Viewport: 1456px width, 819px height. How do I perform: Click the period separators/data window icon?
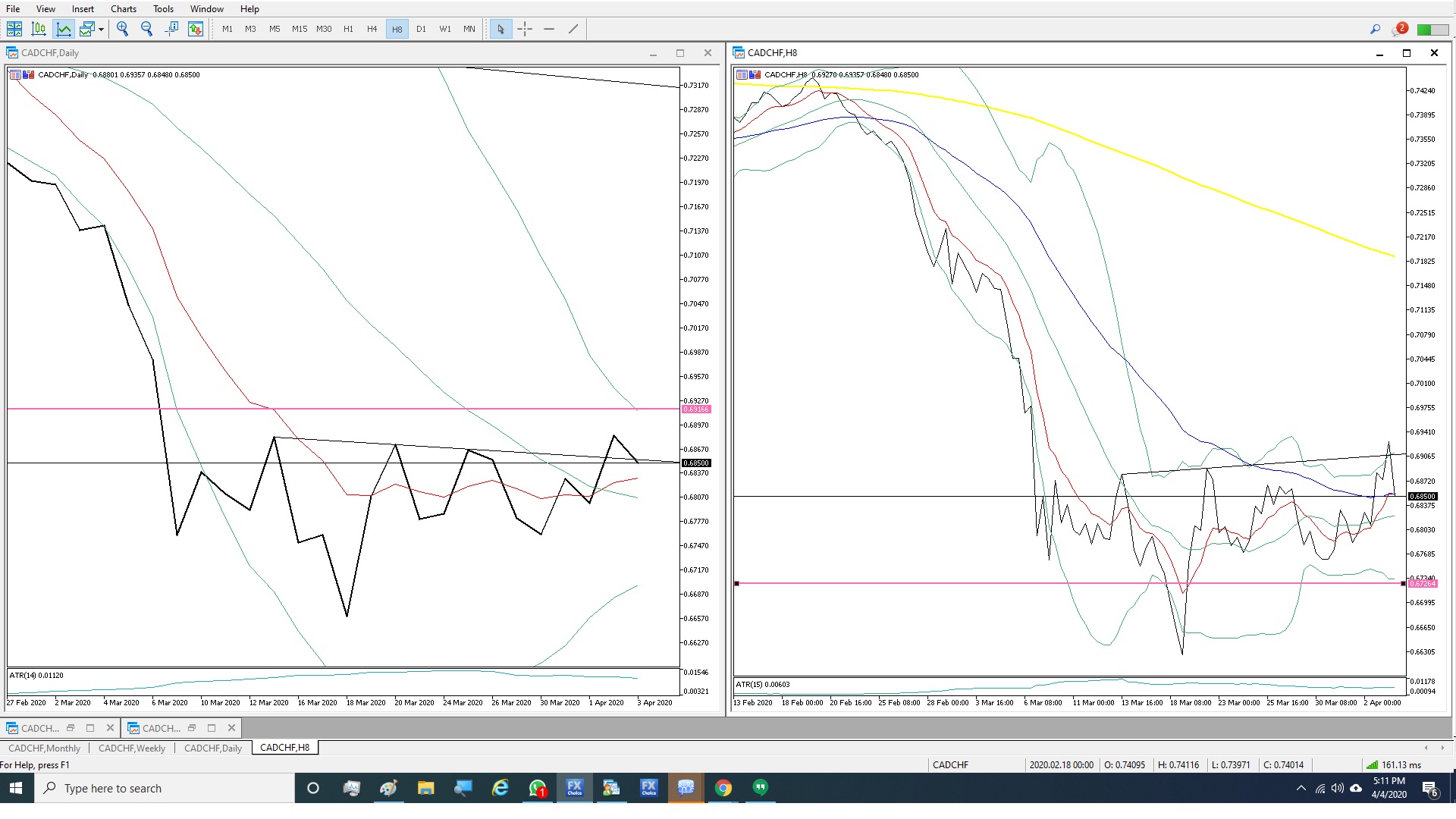pos(171,29)
